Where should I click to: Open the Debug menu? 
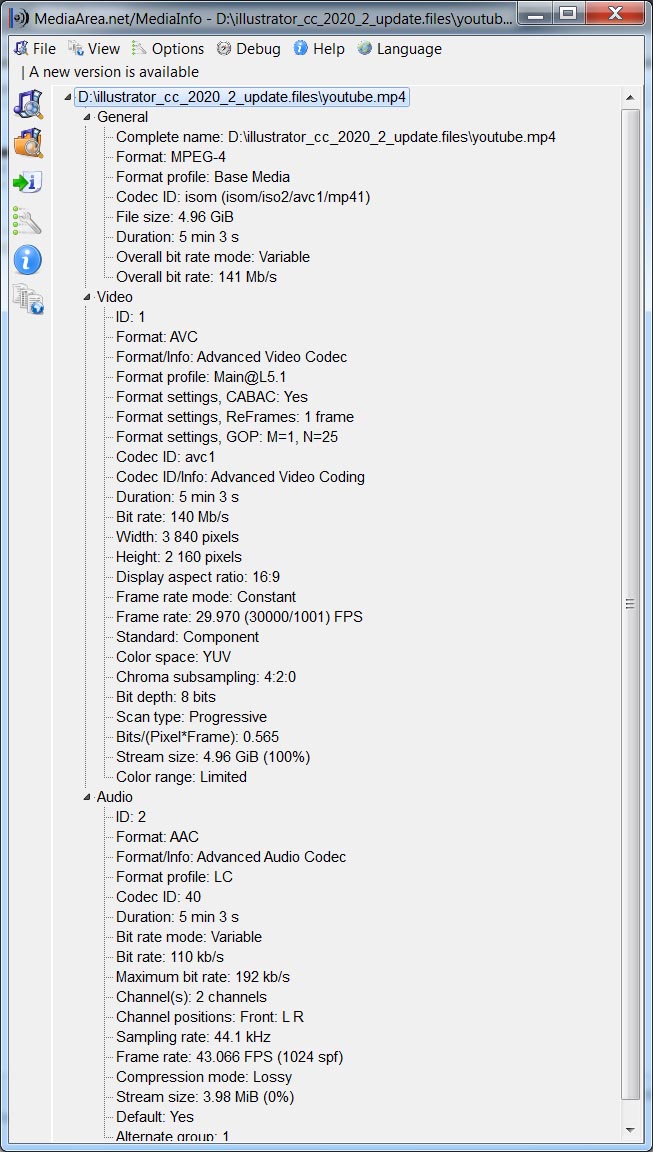click(x=248, y=49)
